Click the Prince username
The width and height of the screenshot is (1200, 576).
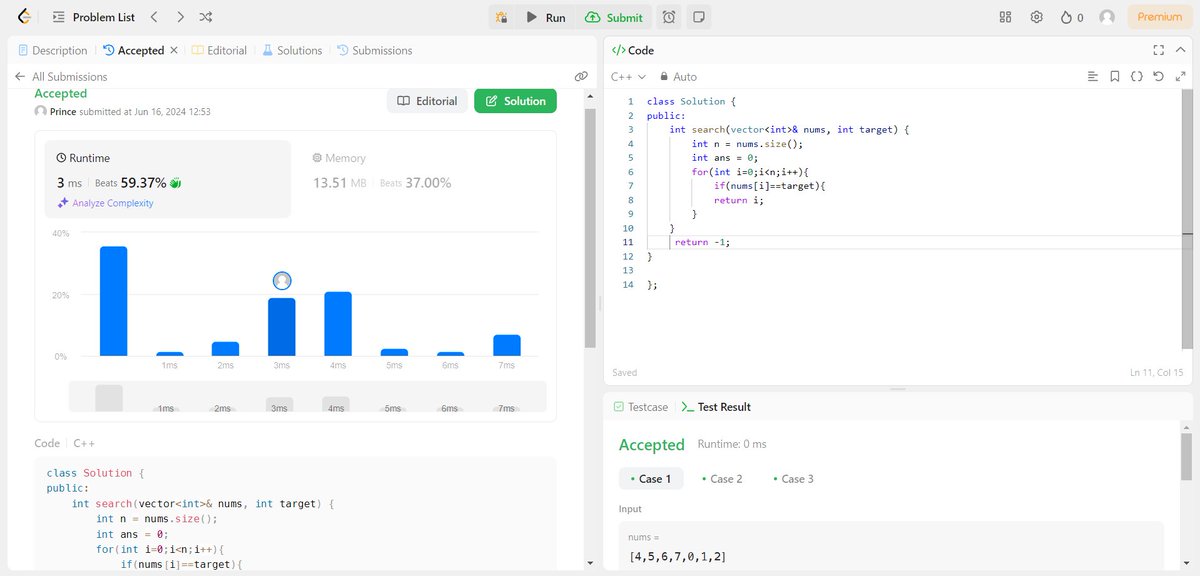click(x=63, y=112)
